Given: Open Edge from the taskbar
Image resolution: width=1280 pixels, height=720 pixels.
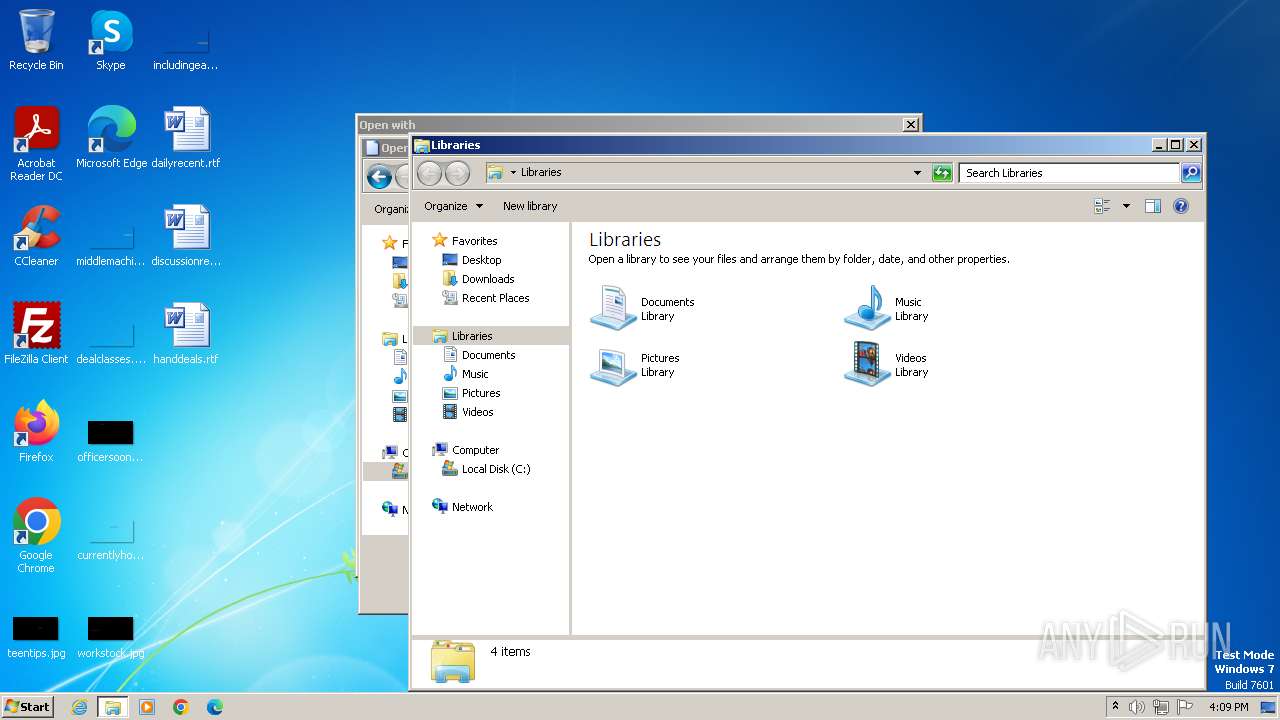Looking at the screenshot, I should [x=215, y=707].
